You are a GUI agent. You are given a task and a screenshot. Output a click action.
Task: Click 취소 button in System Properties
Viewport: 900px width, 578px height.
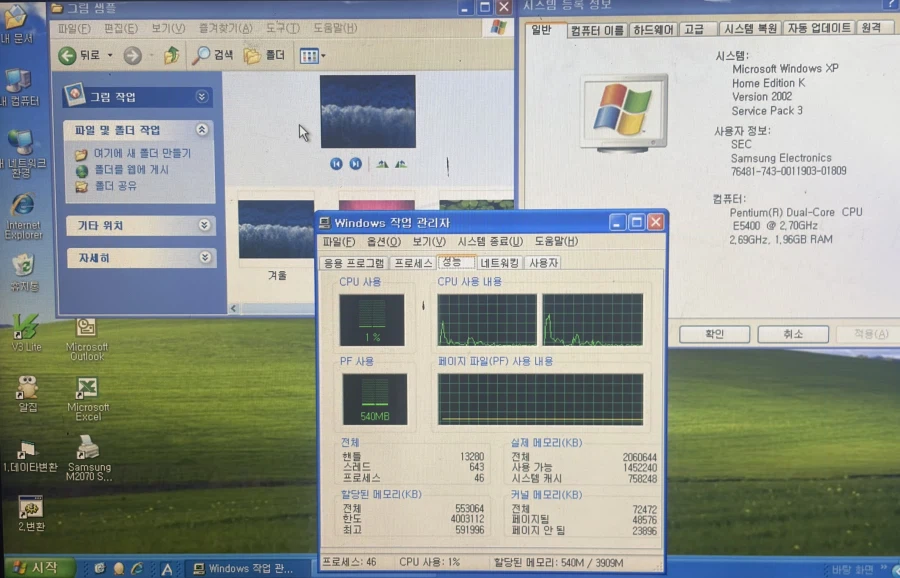tap(793, 334)
